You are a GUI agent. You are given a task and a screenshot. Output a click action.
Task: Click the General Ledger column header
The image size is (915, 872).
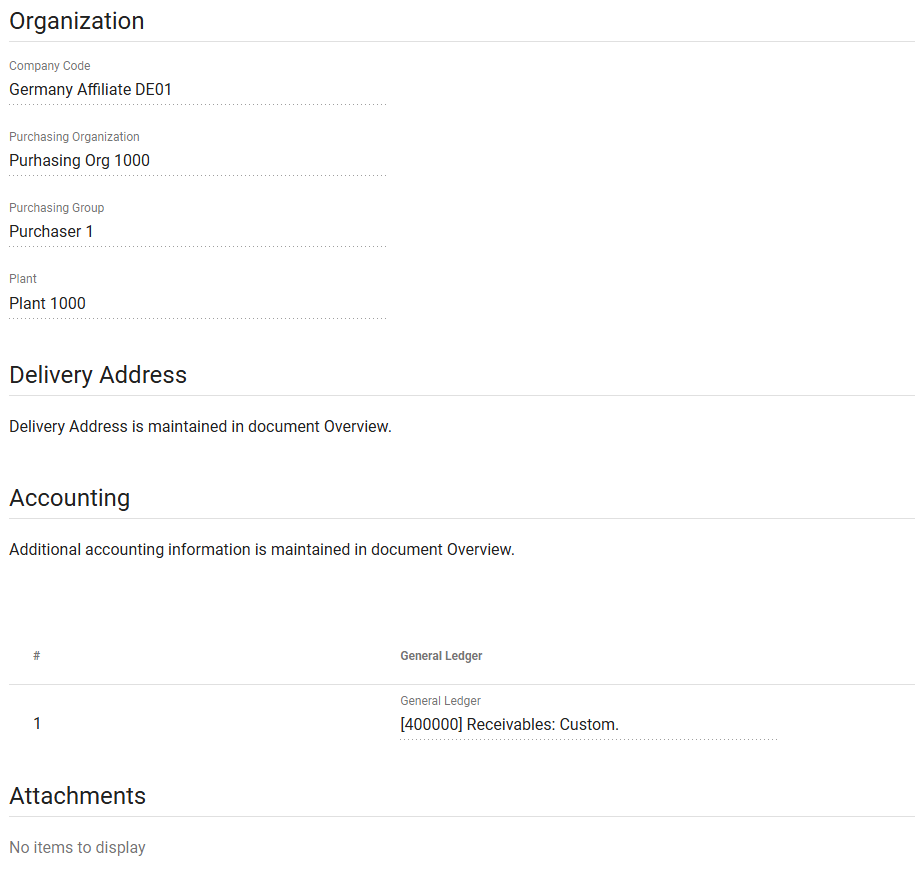[x=441, y=656]
